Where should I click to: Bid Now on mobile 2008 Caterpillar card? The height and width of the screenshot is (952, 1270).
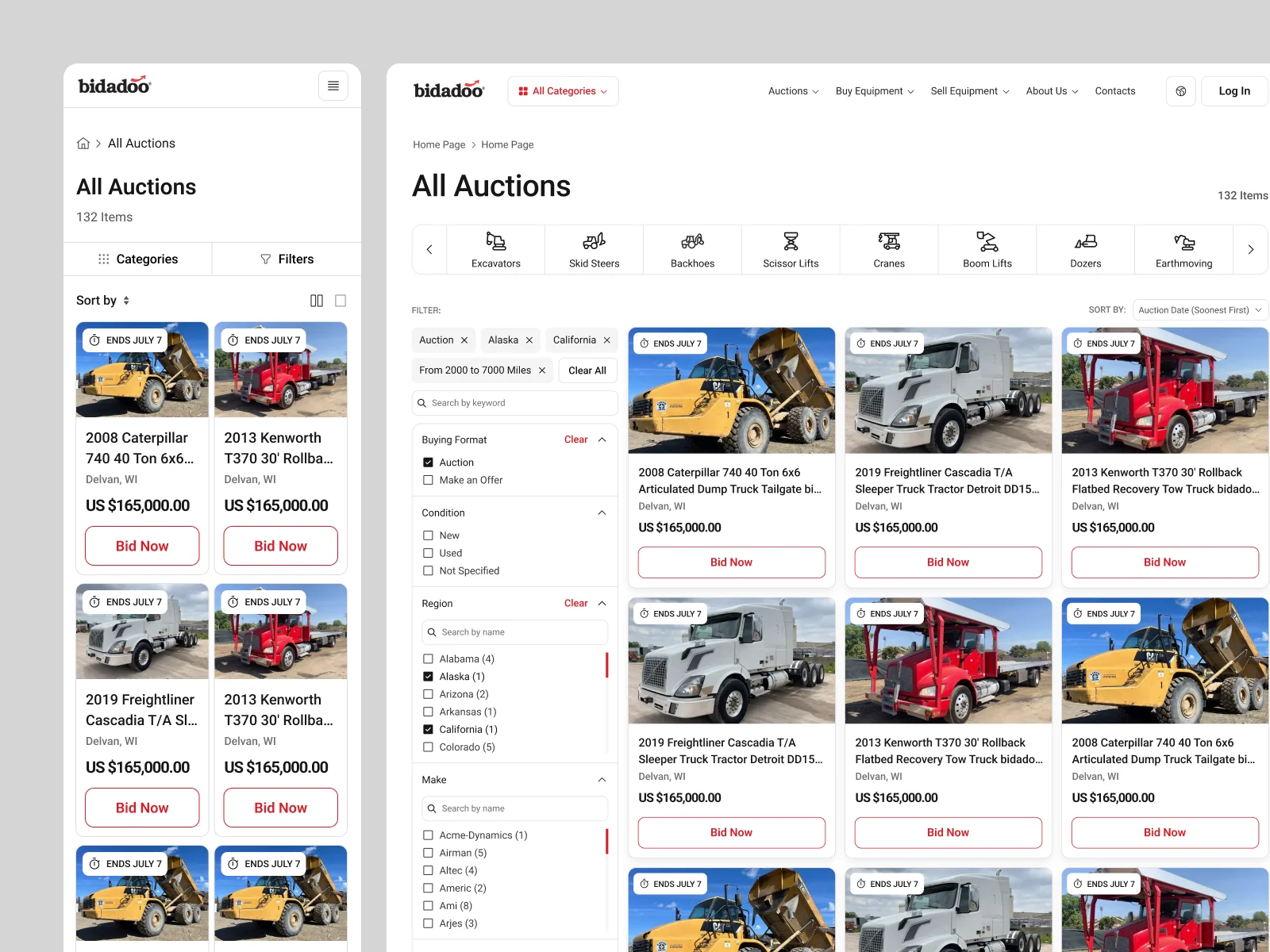coord(142,546)
